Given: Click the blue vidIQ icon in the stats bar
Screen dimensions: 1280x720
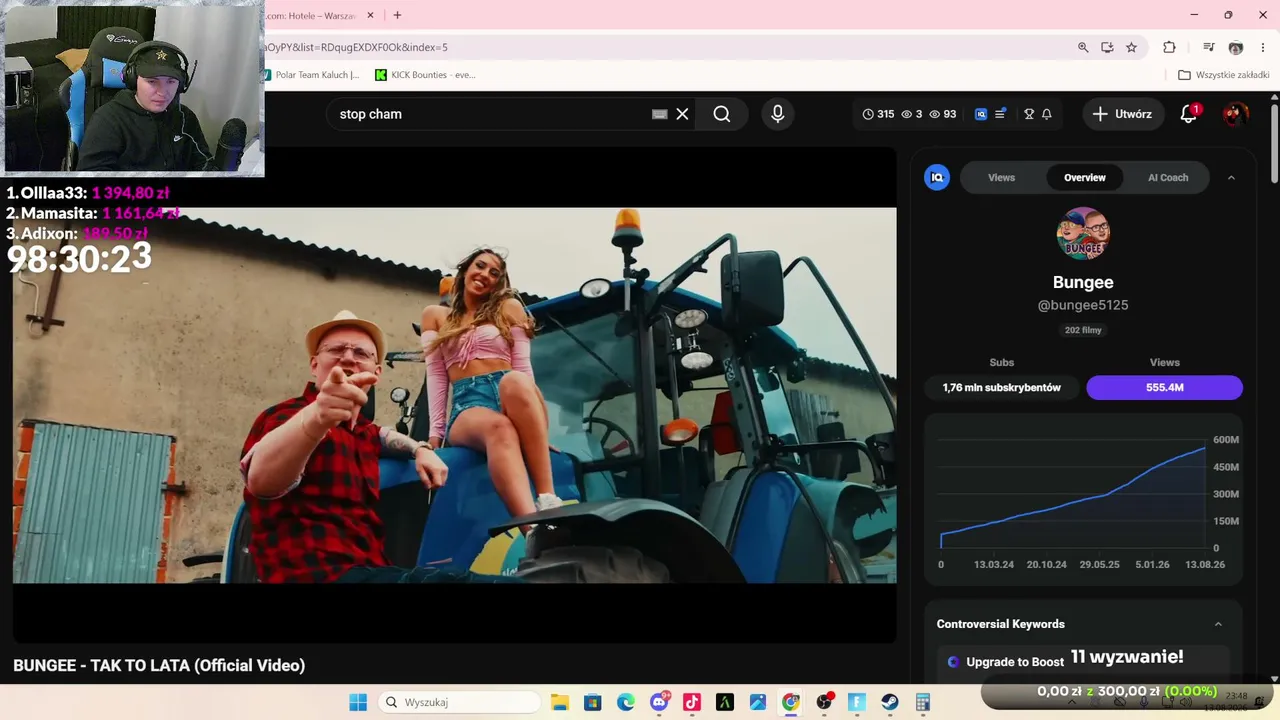Looking at the screenshot, I should point(981,114).
